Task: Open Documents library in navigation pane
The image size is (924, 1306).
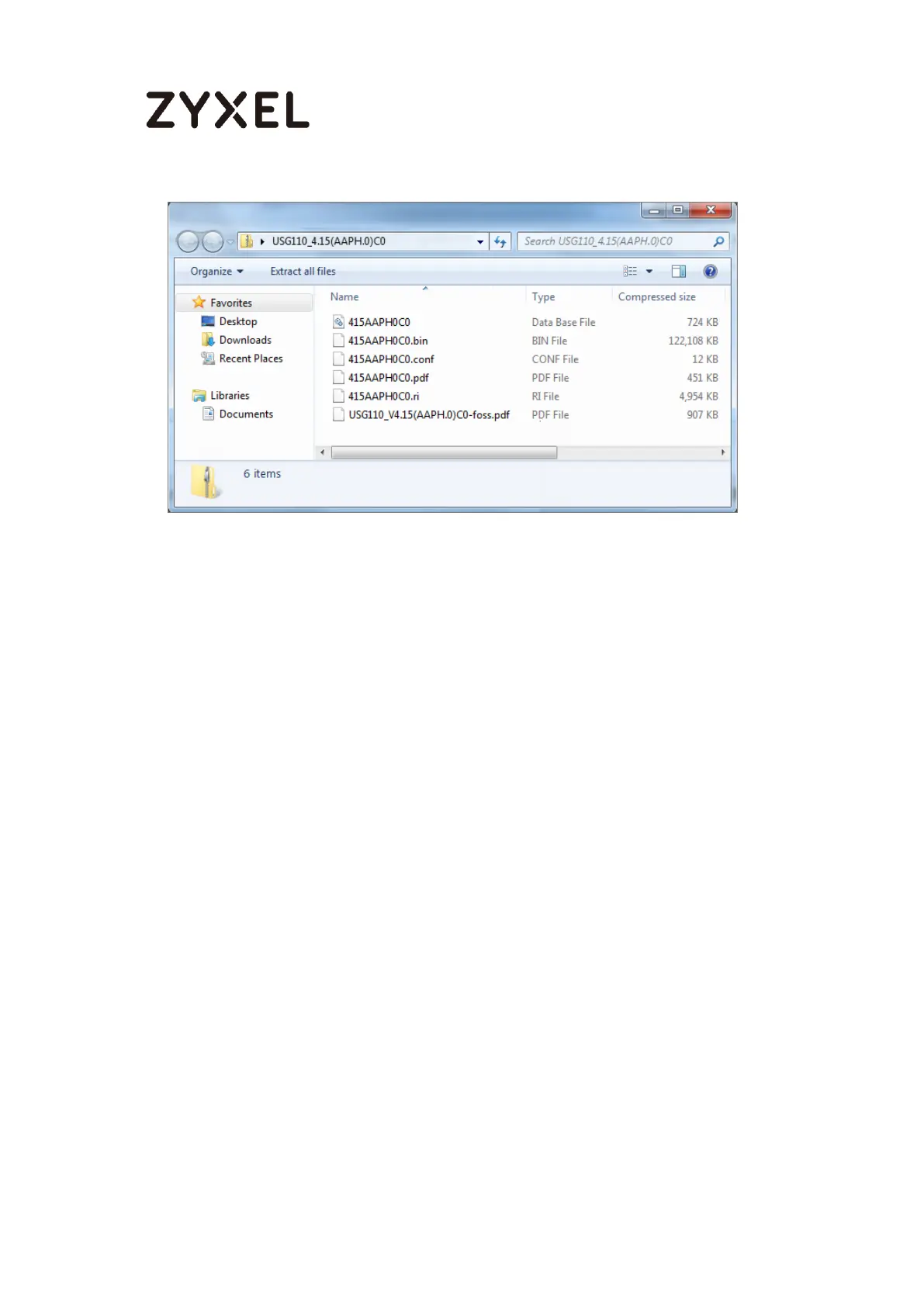Action: click(246, 414)
